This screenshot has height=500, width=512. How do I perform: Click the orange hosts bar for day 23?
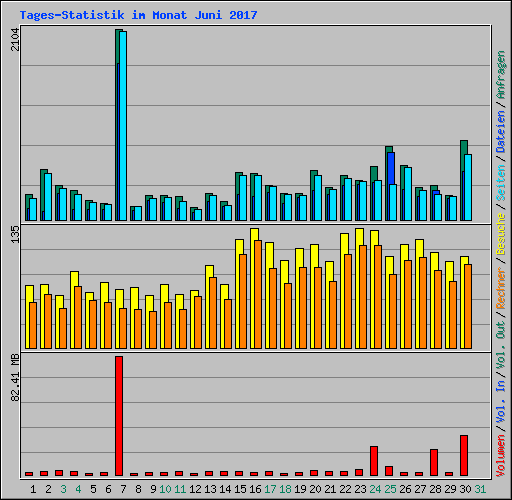363,297
